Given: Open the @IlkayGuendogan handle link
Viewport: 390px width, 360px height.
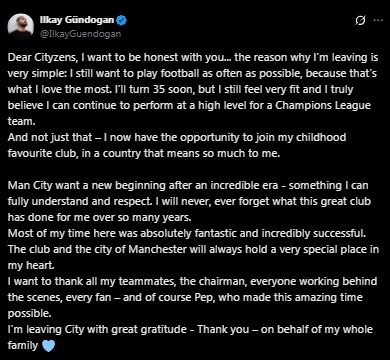Looking at the screenshot, I should (80, 34).
